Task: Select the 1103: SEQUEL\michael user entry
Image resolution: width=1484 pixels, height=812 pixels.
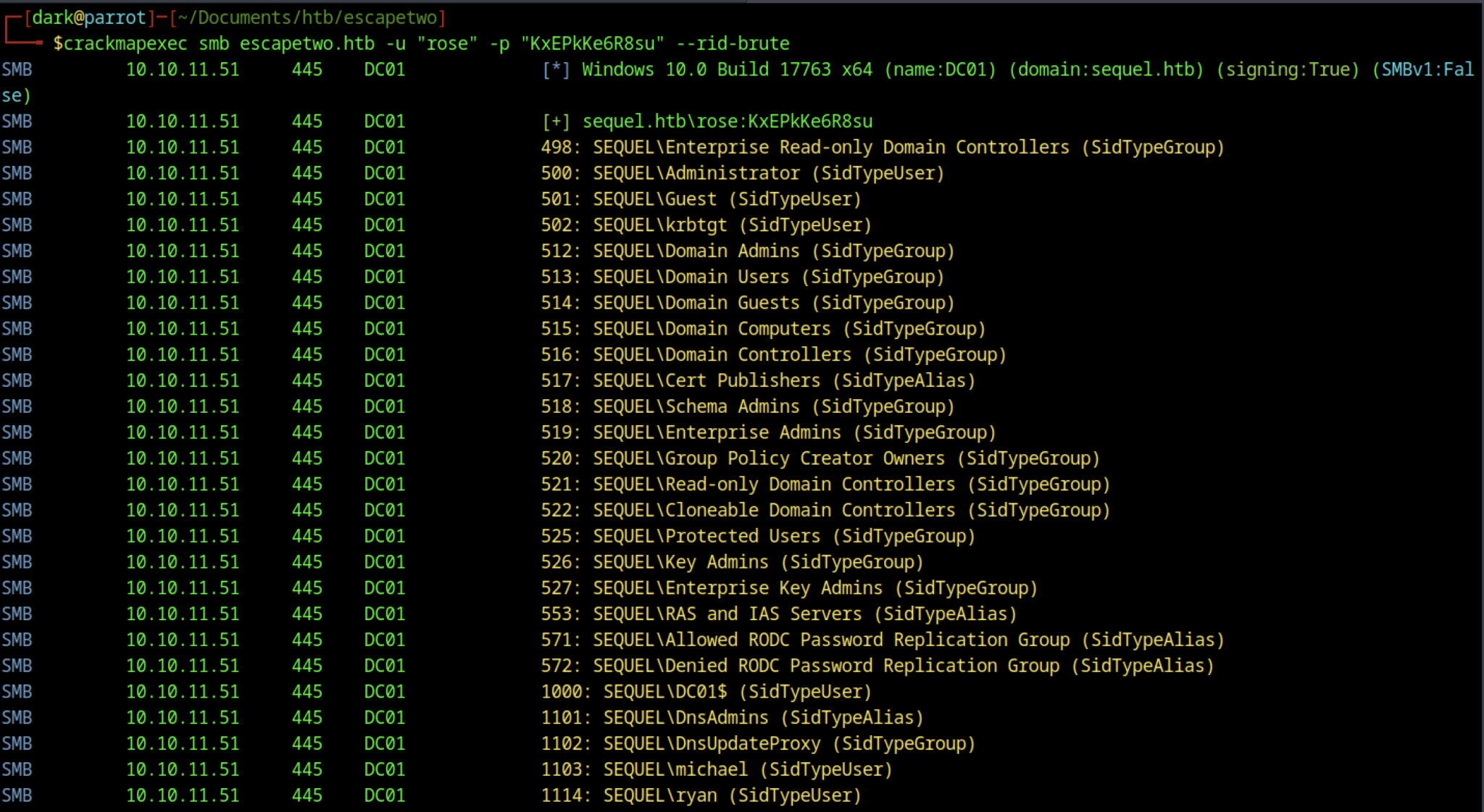Action: (x=717, y=770)
